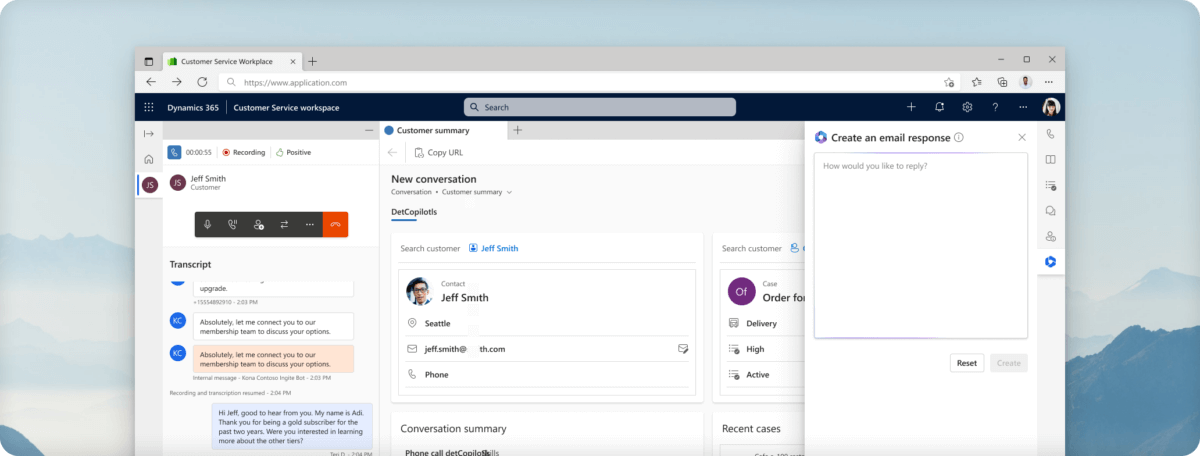Add this page to browser favorites
Image resolution: width=1200 pixels, height=456 pixels.
(x=949, y=82)
